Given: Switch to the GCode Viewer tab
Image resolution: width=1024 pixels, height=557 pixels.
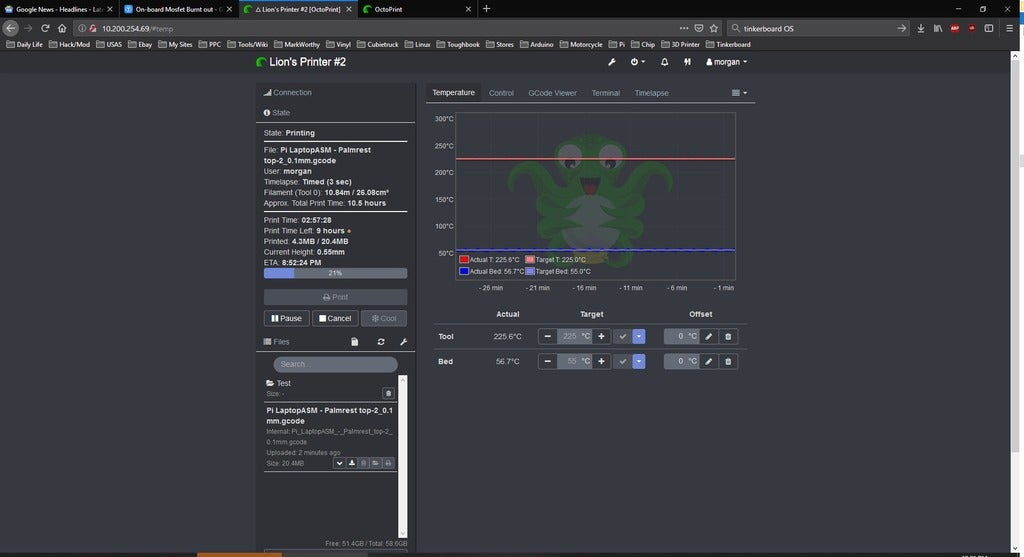Looking at the screenshot, I should pyautogui.click(x=552, y=93).
